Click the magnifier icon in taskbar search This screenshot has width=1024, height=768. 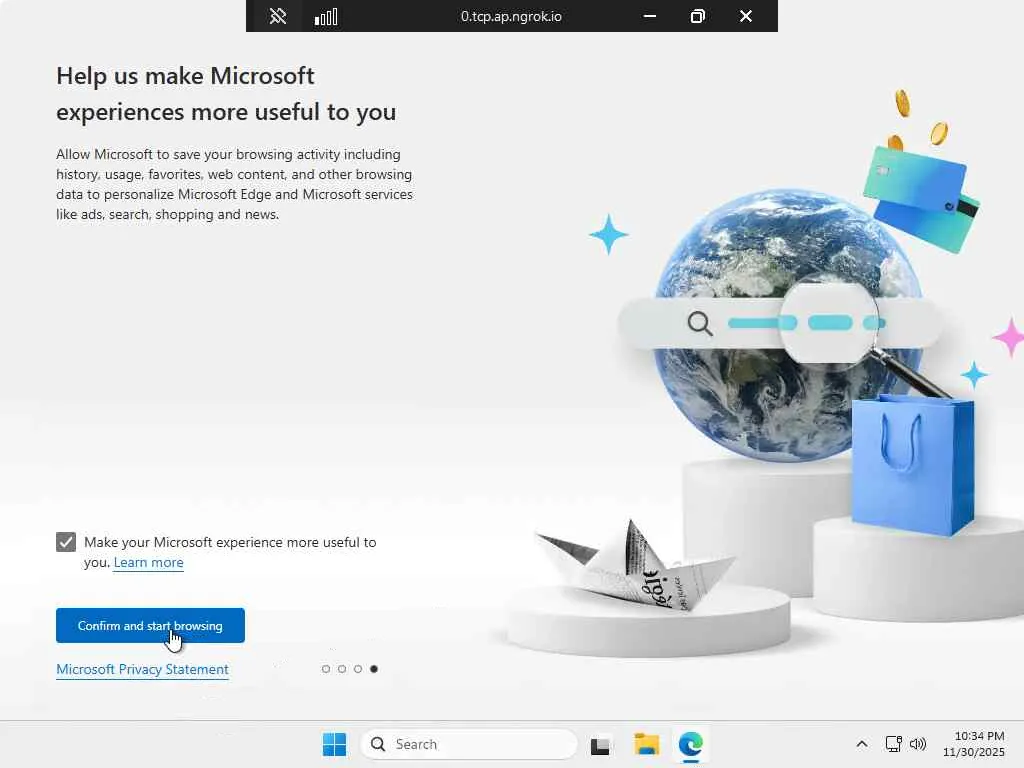[x=378, y=744]
